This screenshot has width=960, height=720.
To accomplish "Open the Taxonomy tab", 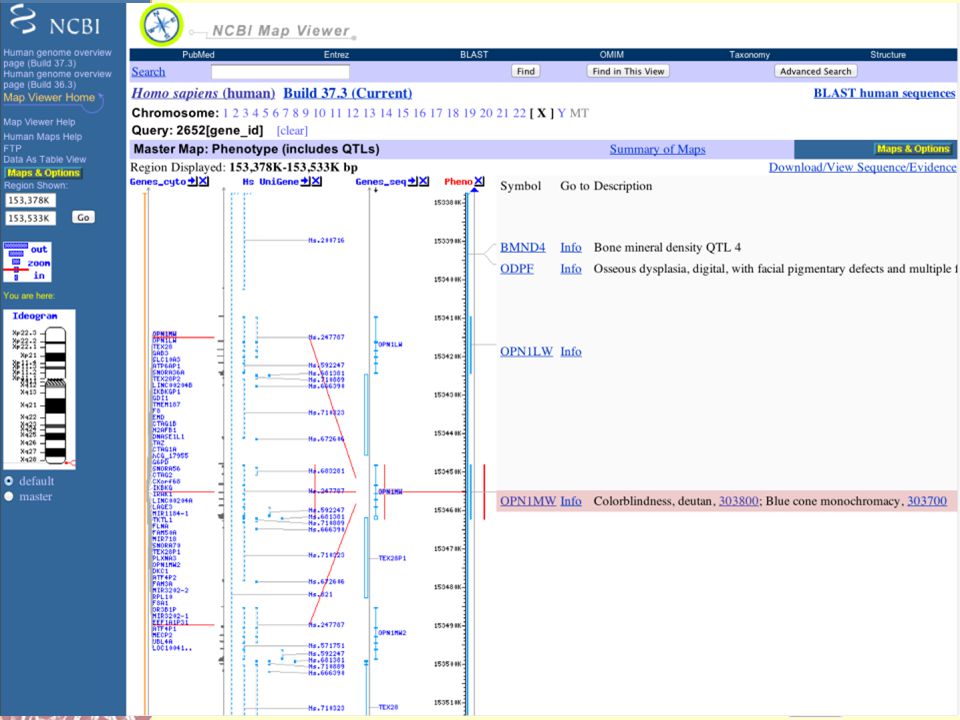I will [749, 54].
